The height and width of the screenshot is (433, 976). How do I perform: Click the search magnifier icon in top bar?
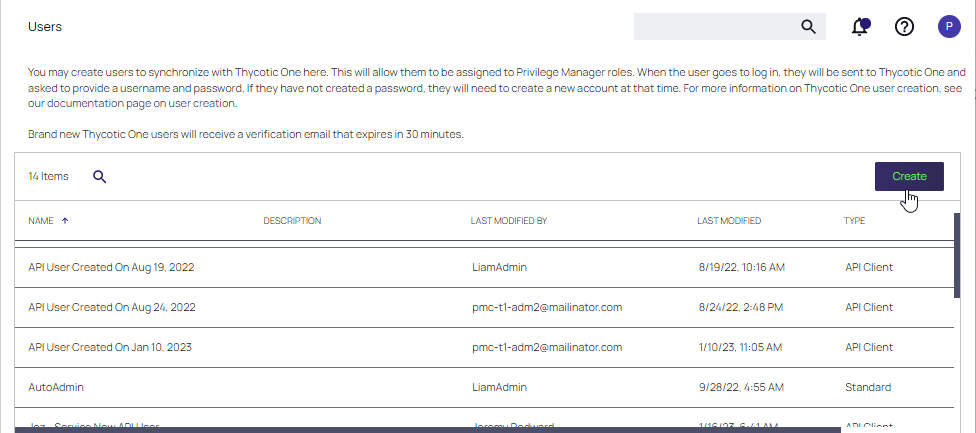tap(809, 27)
